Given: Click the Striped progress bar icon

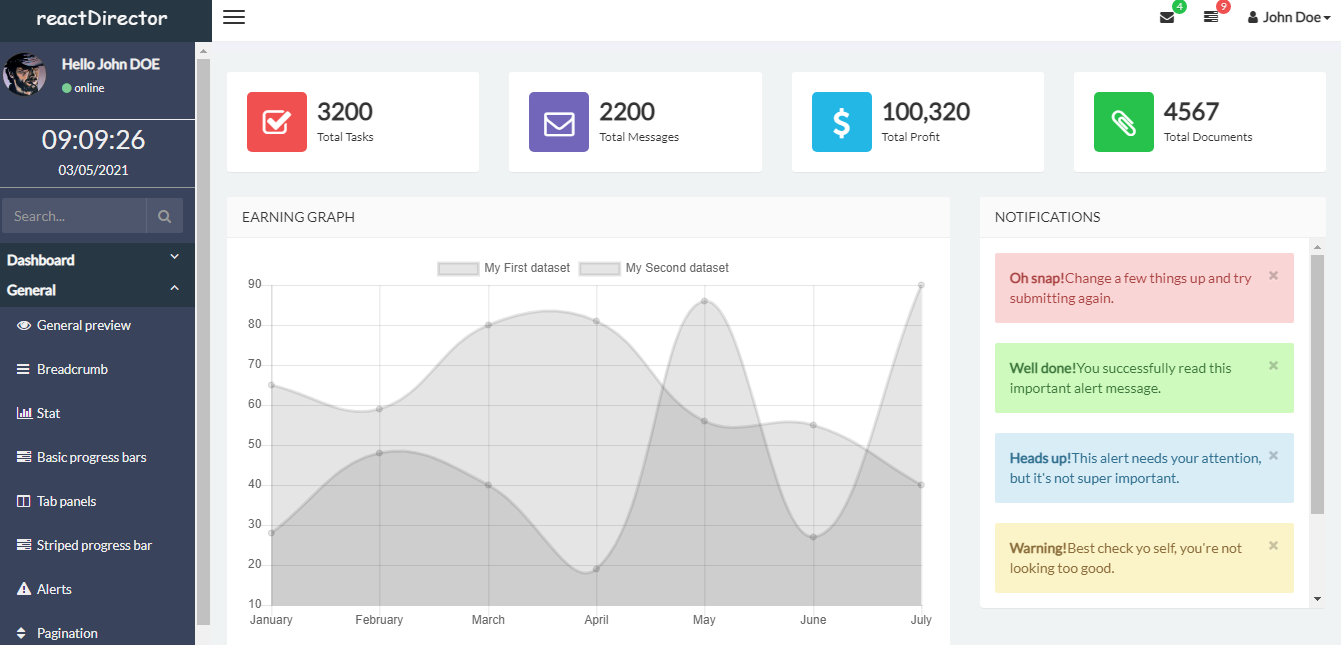Looking at the screenshot, I should click(24, 545).
